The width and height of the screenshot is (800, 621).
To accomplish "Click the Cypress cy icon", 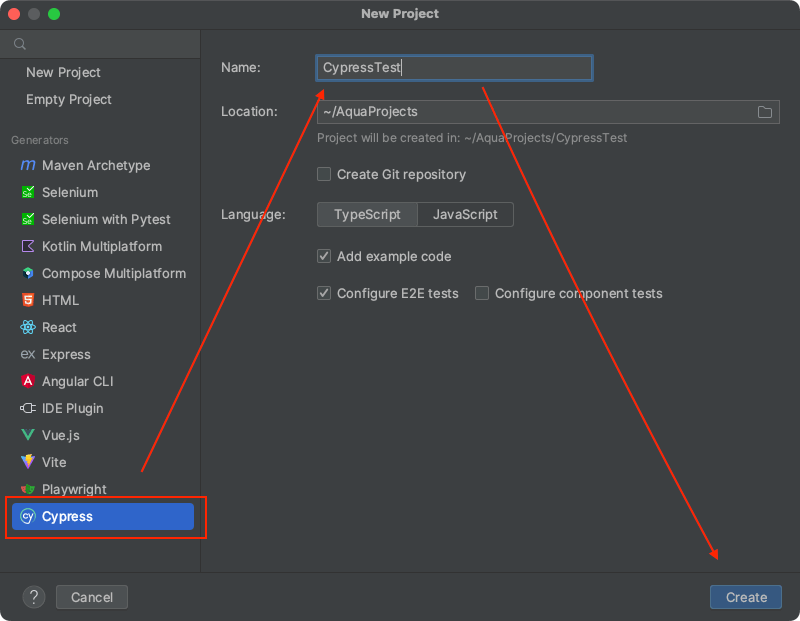I will pyautogui.click(x=28, y=516).
